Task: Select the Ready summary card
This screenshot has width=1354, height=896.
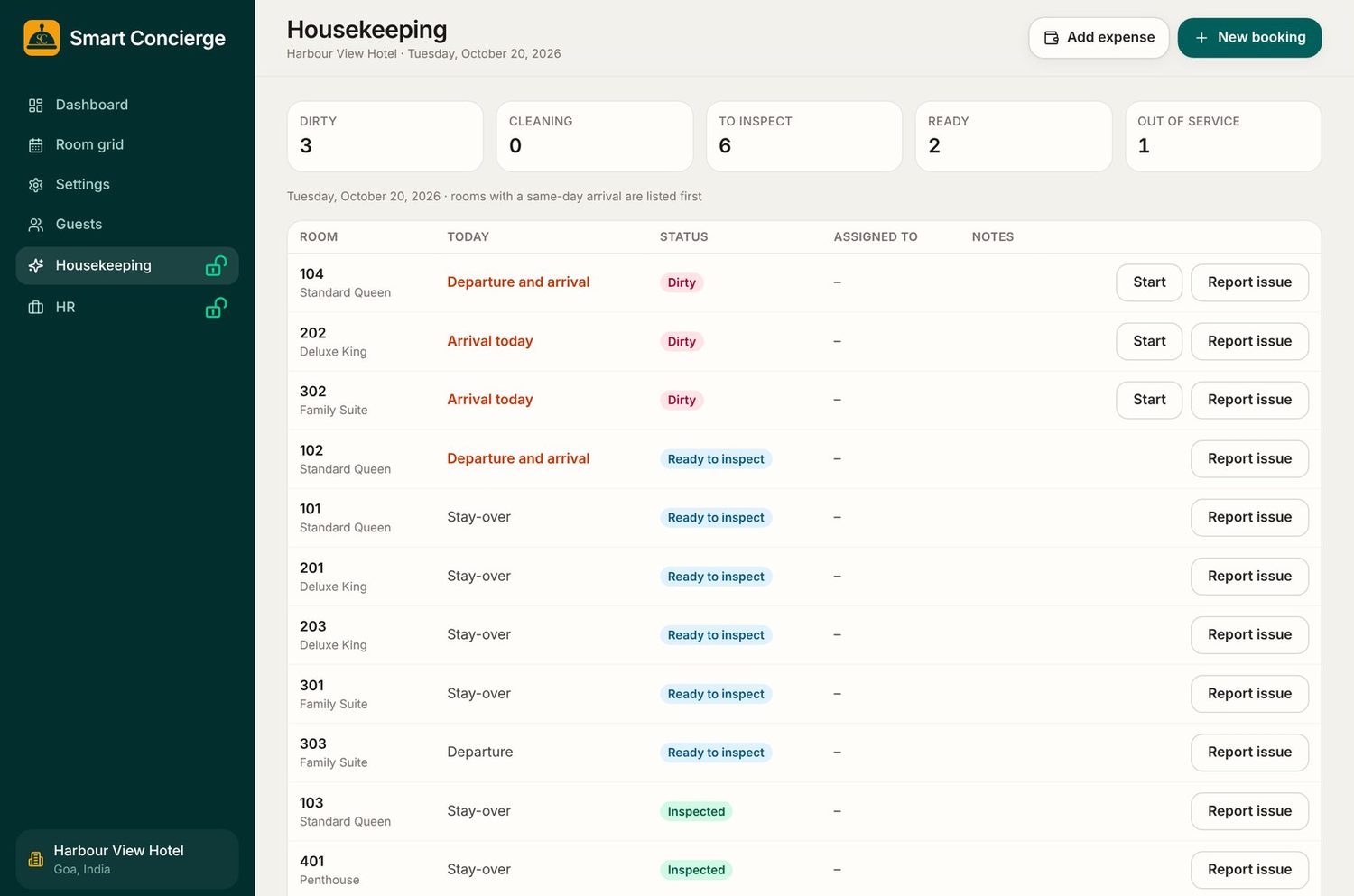Action: click(1014, 136)
